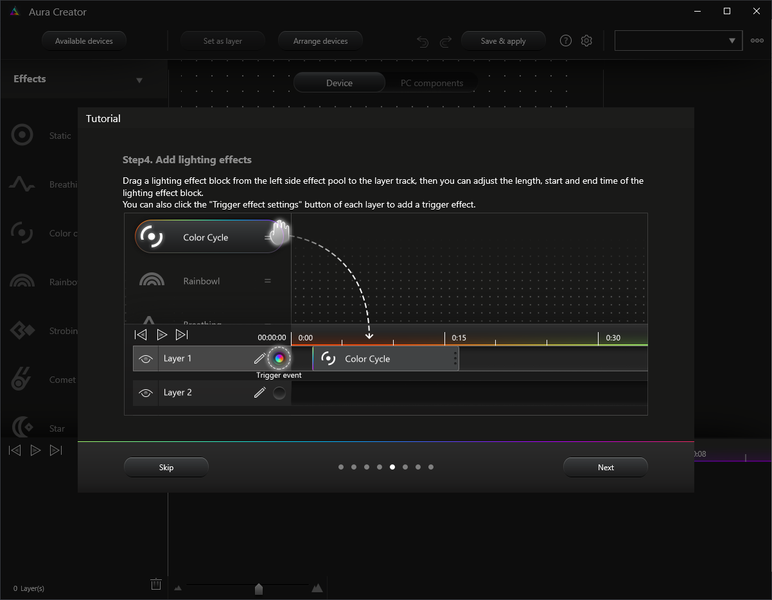Click the Layer 2 name label

177,392
